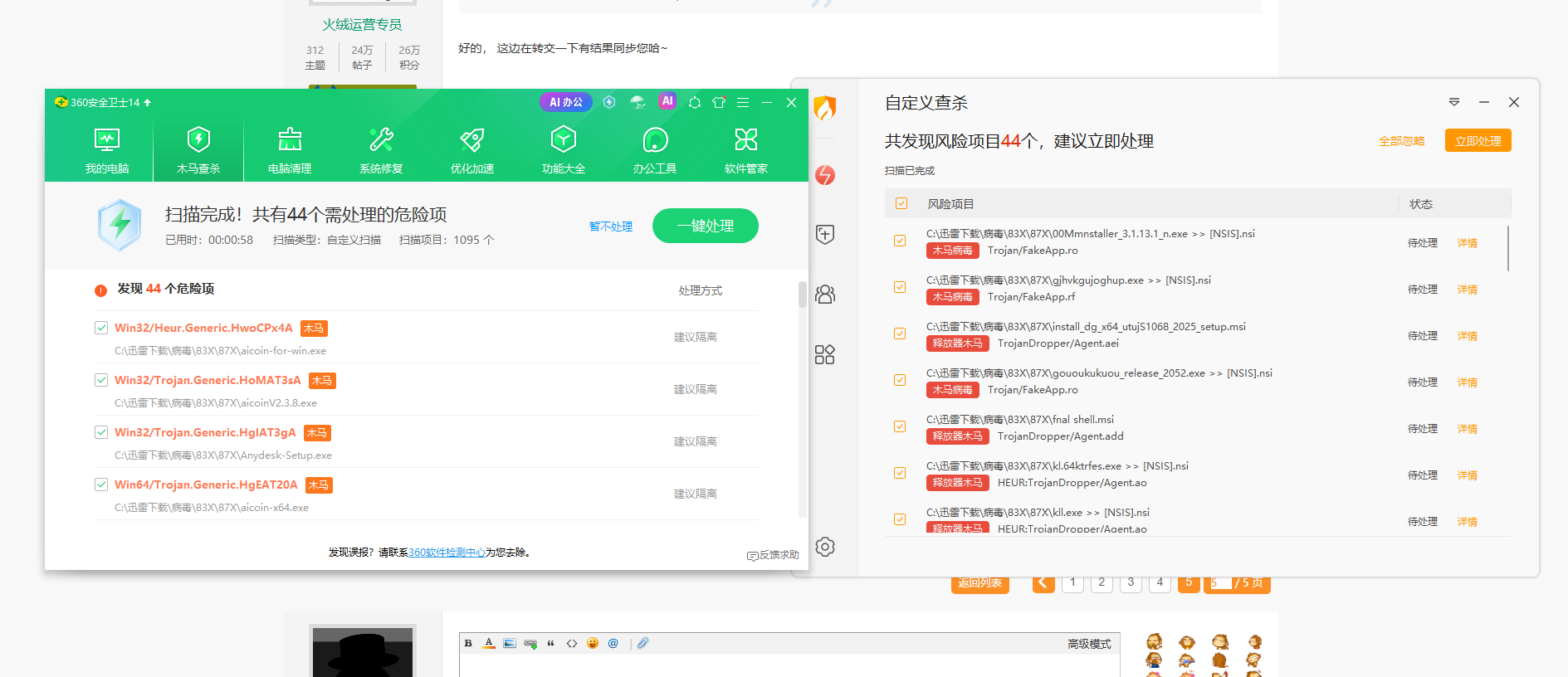Image resolution: width=1568 pixels, height=677 pixels.
Task: Click the 360 lightning shield scan icon
Action: pyautogui.click(x=120, y=225)
